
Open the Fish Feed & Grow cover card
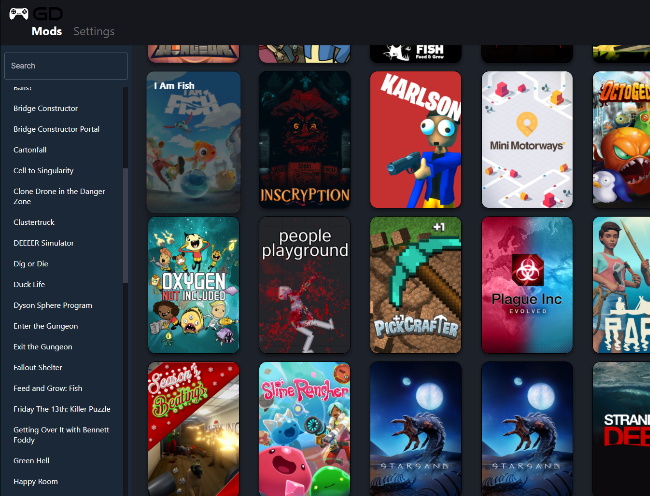coord(415,53)
